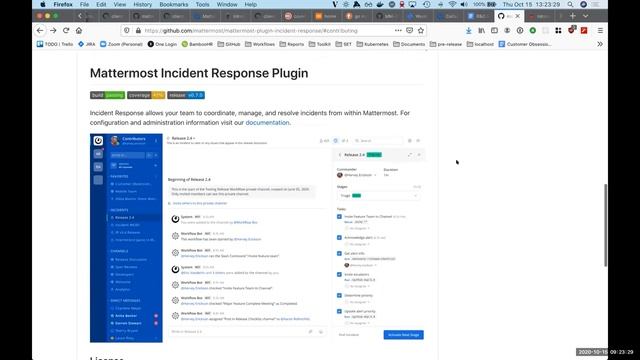Open the Firefox home page icon

[79, 31]
